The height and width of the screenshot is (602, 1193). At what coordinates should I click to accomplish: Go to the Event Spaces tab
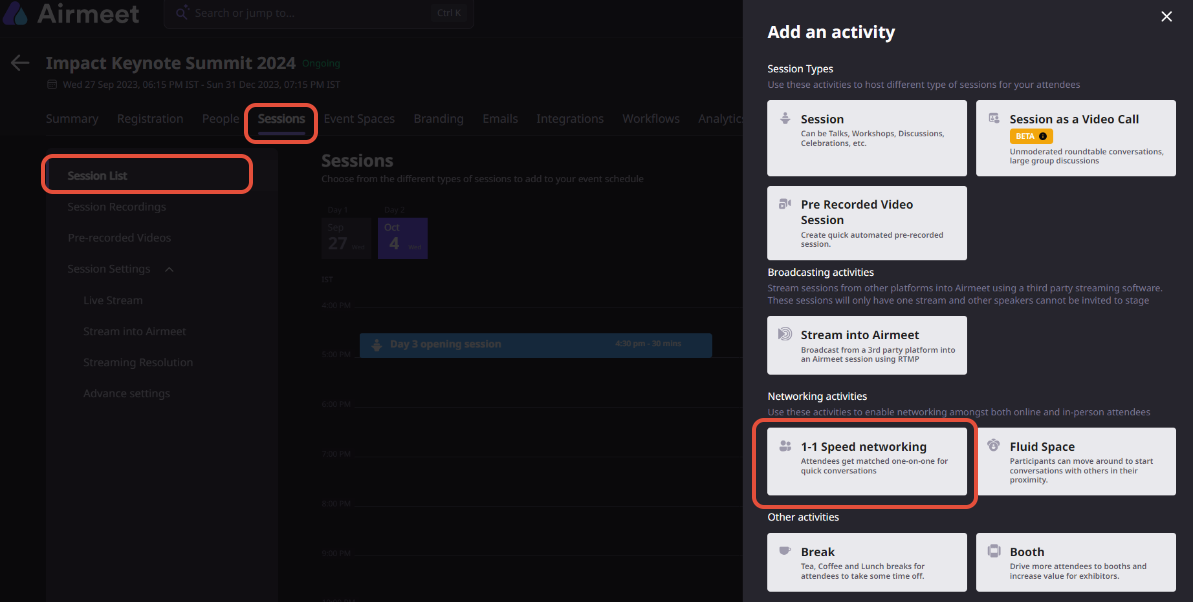tap(359, 119)
